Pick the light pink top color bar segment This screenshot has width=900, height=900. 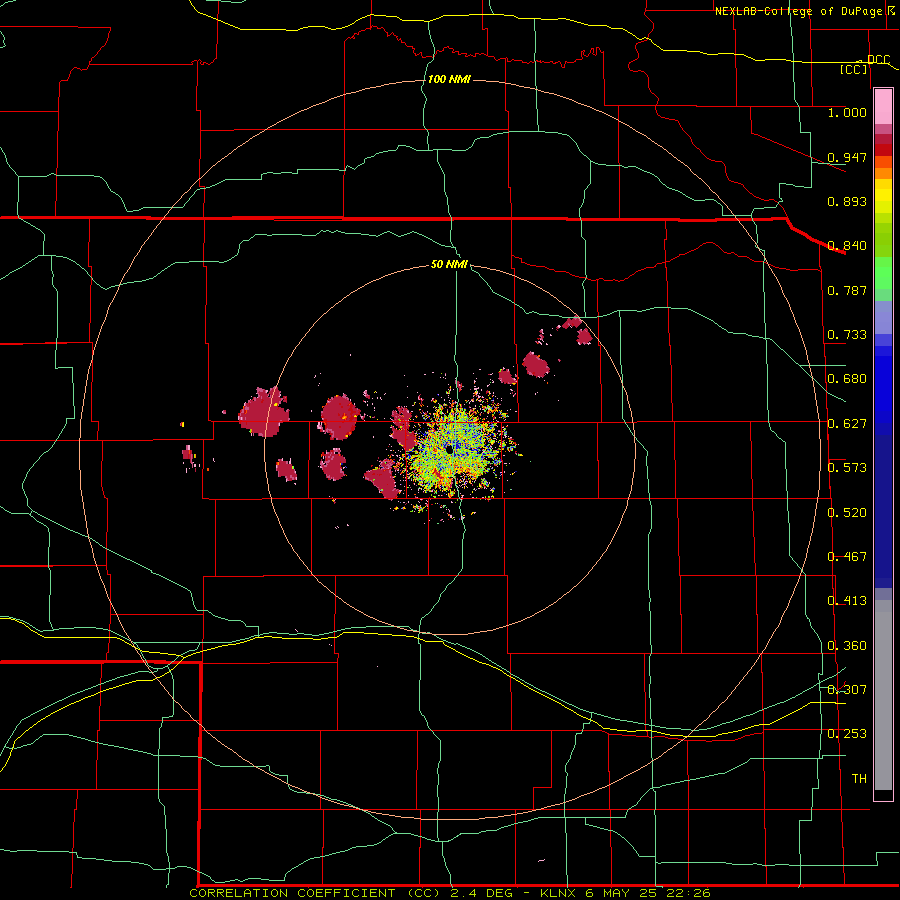pos(883,107)
